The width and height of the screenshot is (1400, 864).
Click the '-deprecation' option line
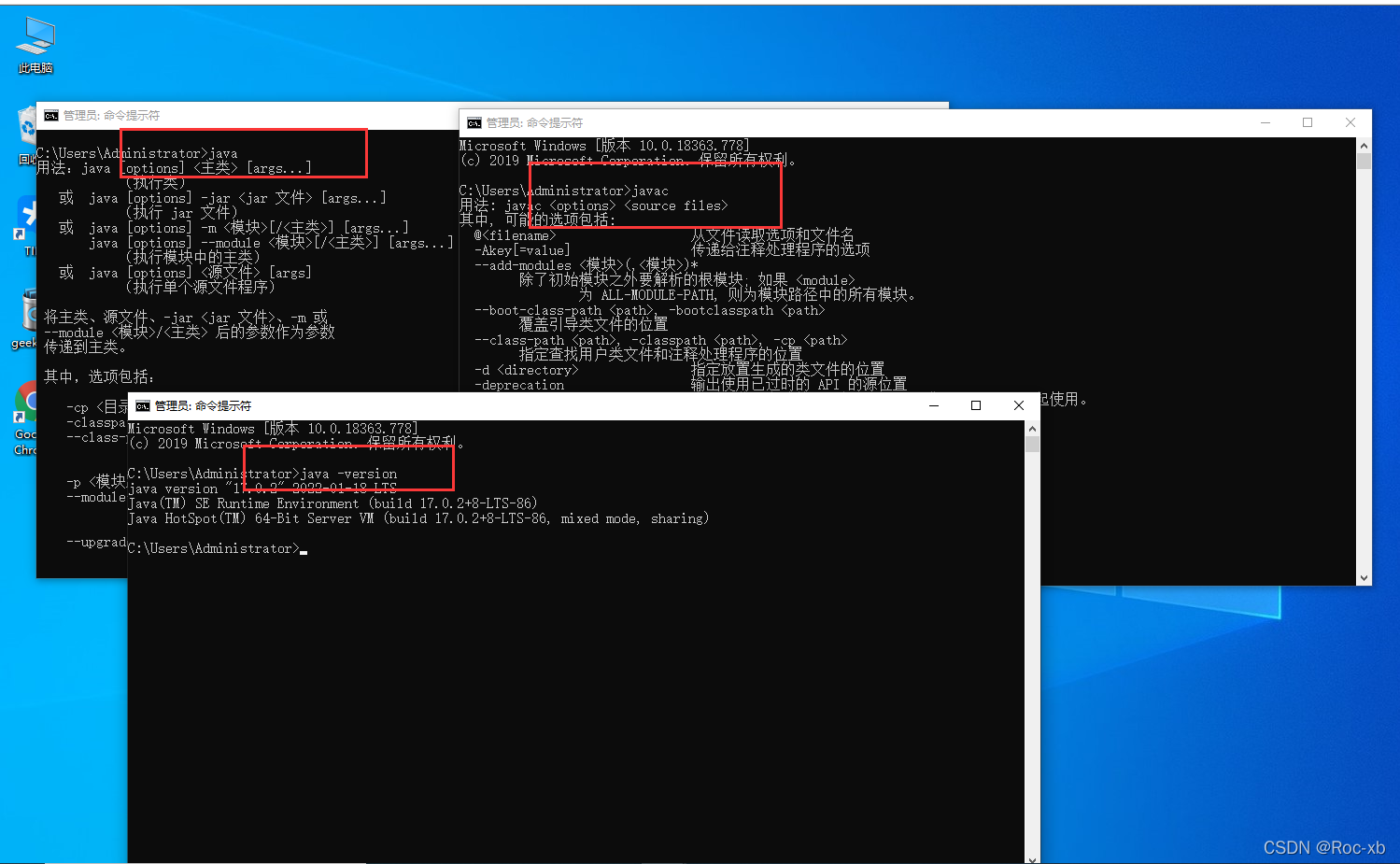[690, 385]
